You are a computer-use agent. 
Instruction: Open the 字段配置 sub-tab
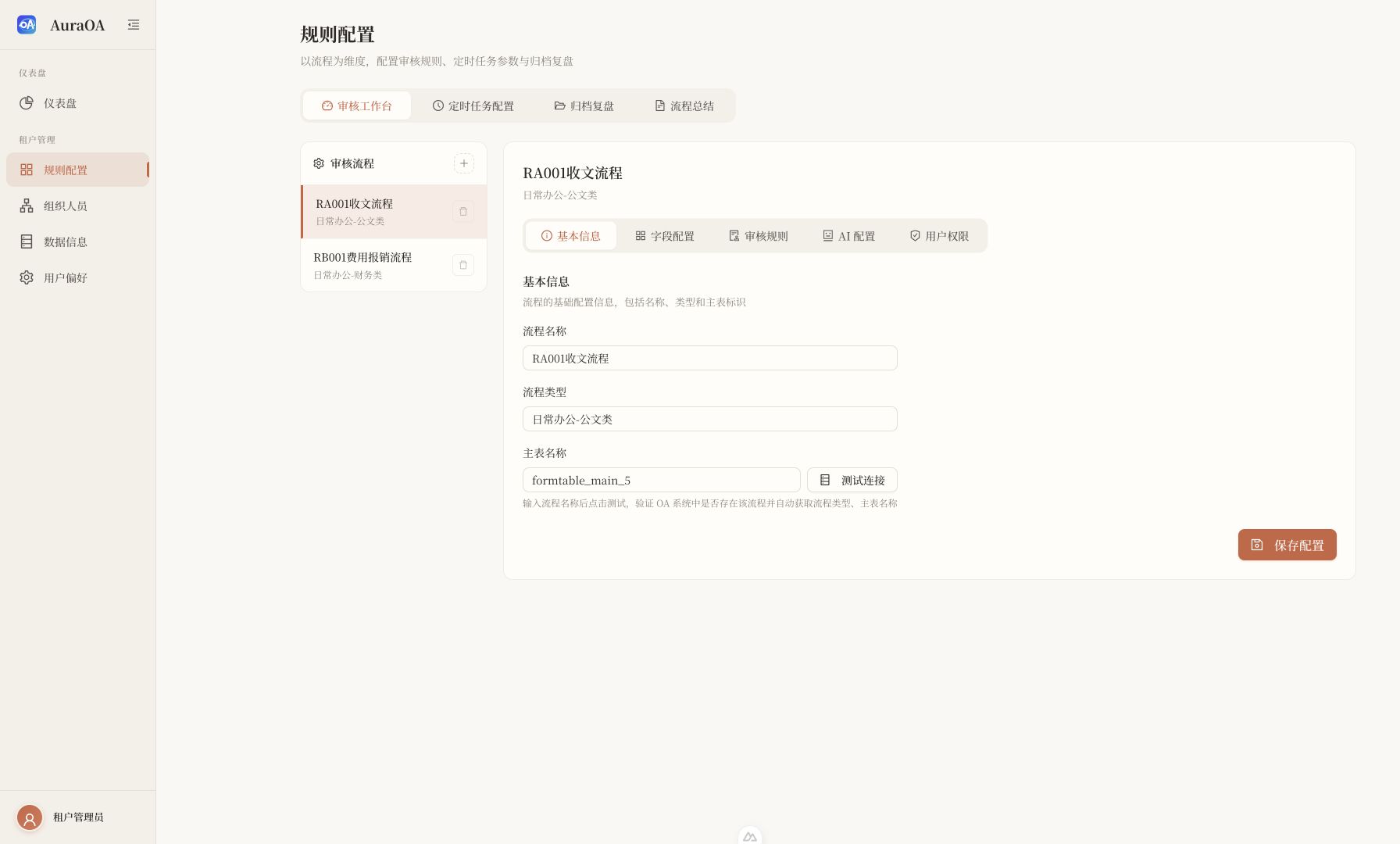665,236
